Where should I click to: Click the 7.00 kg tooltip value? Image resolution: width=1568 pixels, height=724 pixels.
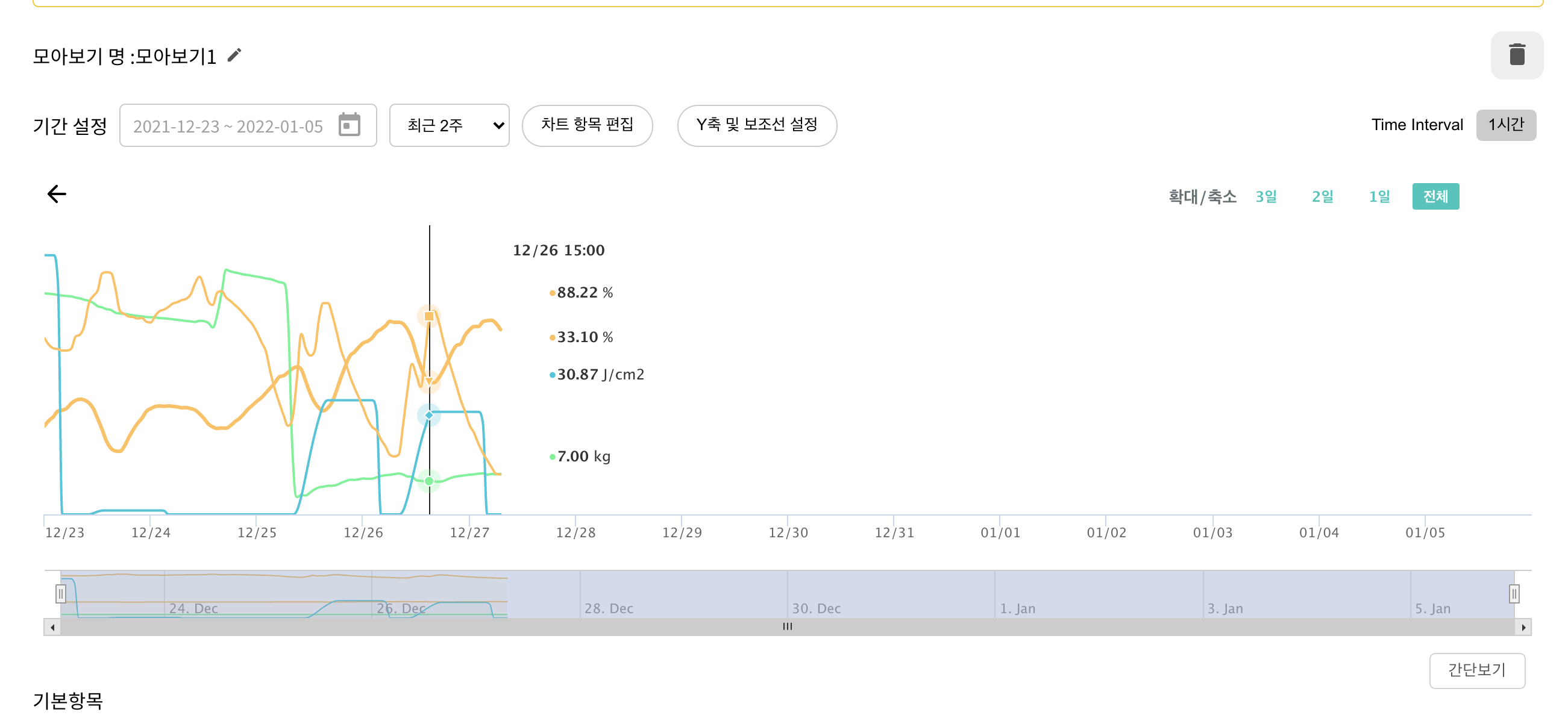tap(583, 457)
